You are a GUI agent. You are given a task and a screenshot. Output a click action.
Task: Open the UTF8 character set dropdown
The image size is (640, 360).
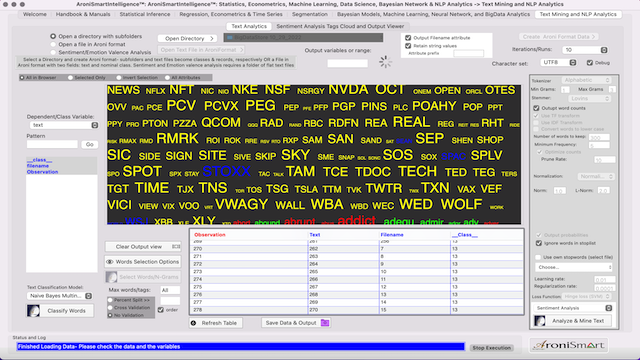[558, 62]
